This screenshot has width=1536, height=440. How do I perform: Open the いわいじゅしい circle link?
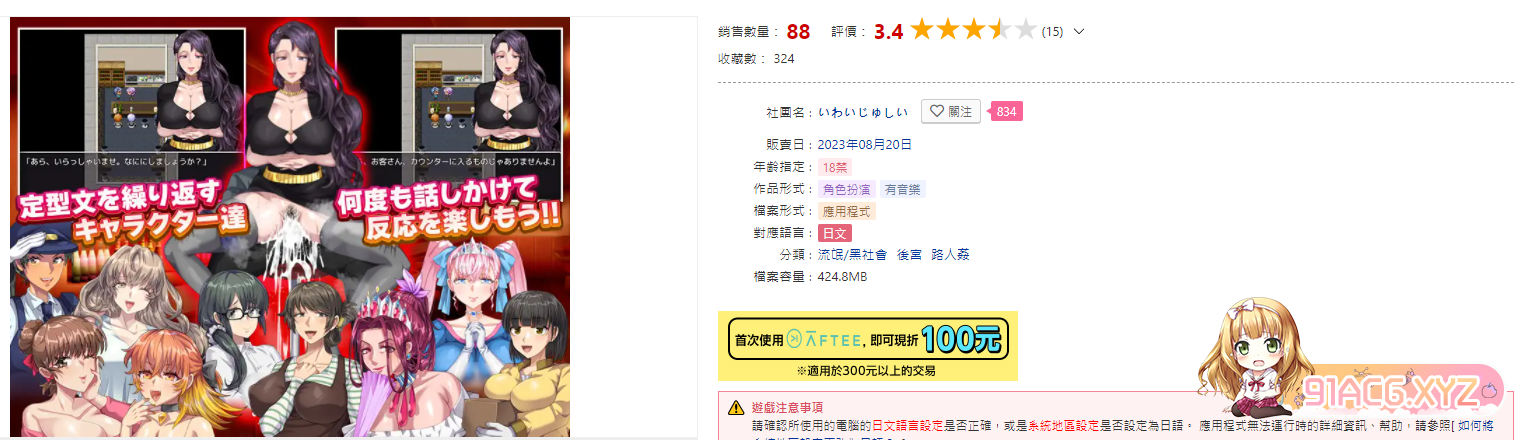pos(863,112)
